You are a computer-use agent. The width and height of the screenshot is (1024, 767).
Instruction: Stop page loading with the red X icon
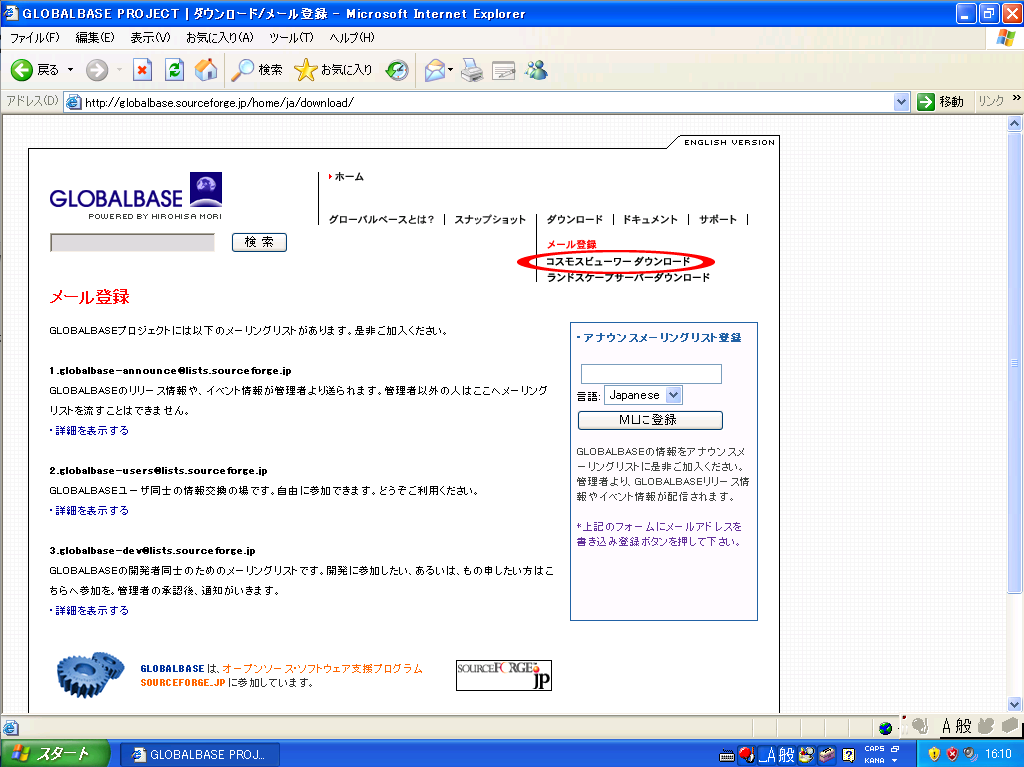142,70
